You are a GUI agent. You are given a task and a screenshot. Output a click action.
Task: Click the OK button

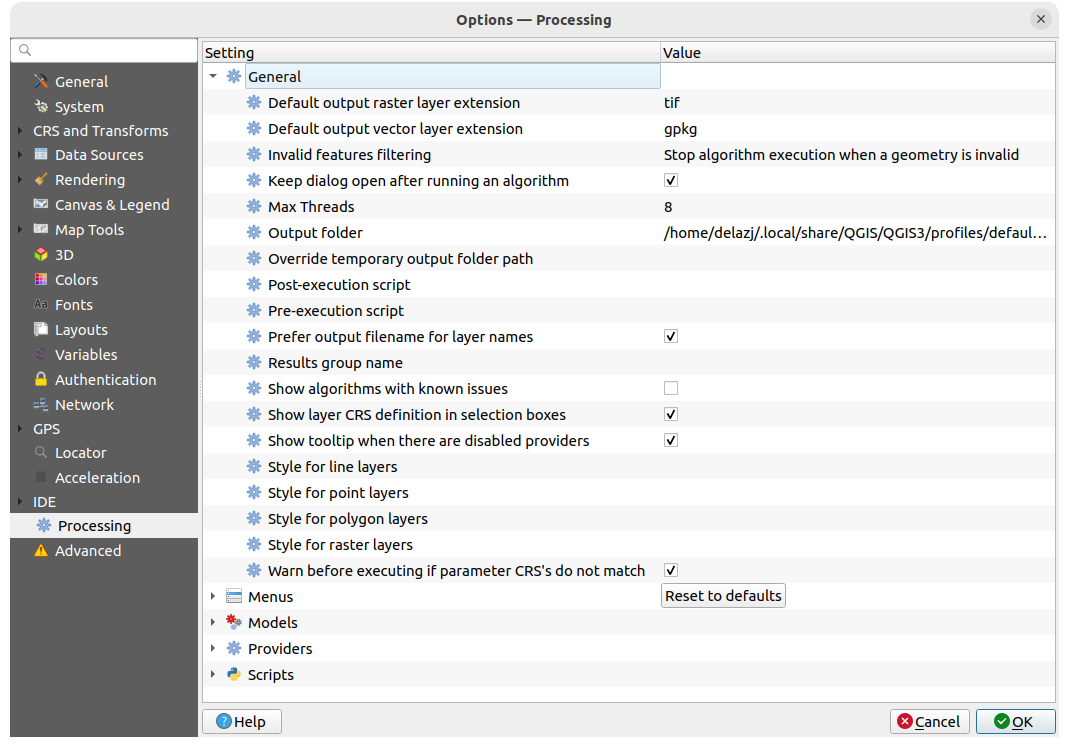tap(1014, 721)
